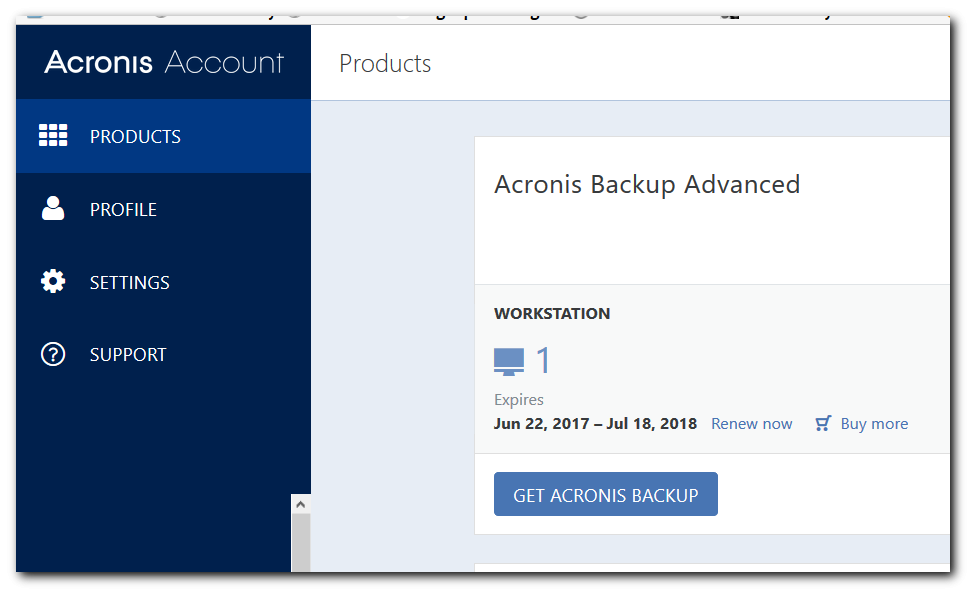967x589 pixels.
Task: Open the SUPPORT section
Action: (127, 354)
